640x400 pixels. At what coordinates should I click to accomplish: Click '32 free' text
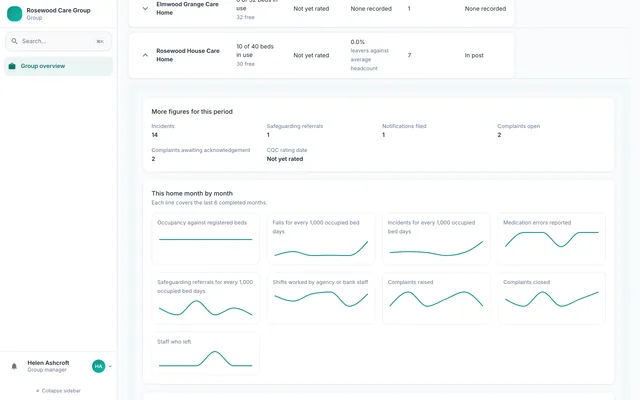tap(245, 17)
